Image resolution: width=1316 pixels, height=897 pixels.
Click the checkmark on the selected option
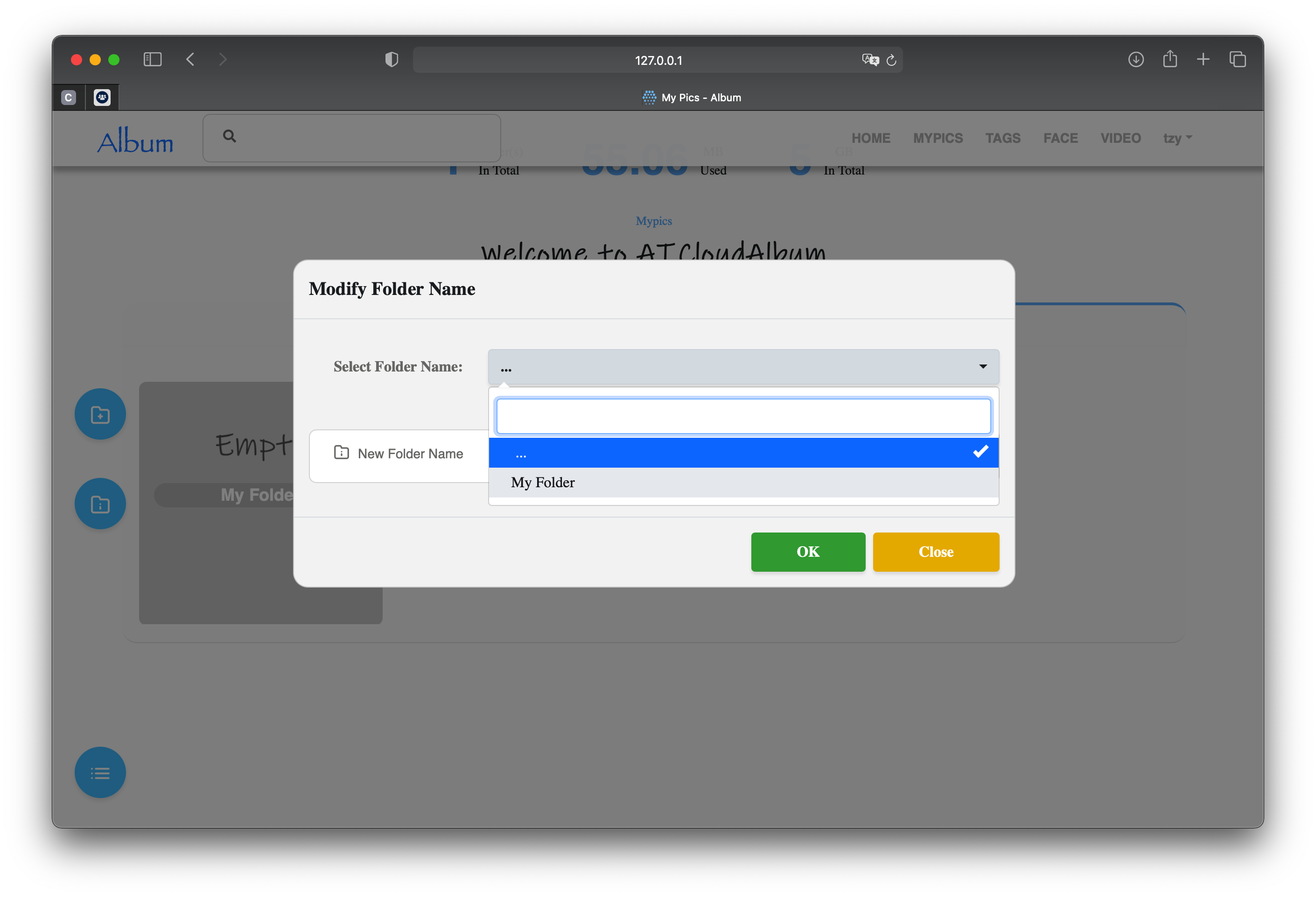980,451
